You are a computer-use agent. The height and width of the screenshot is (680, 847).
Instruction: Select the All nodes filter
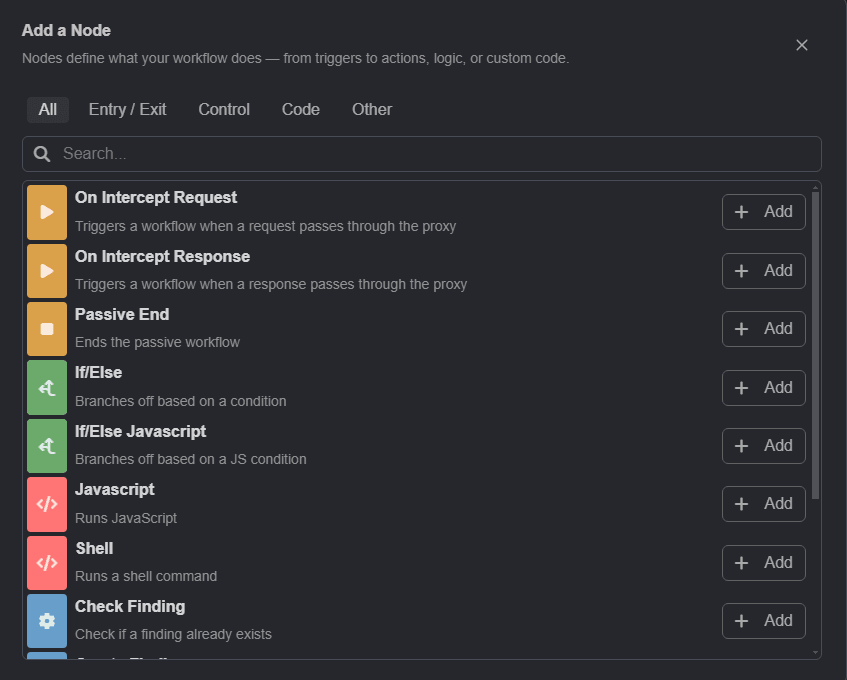point(47,109)
